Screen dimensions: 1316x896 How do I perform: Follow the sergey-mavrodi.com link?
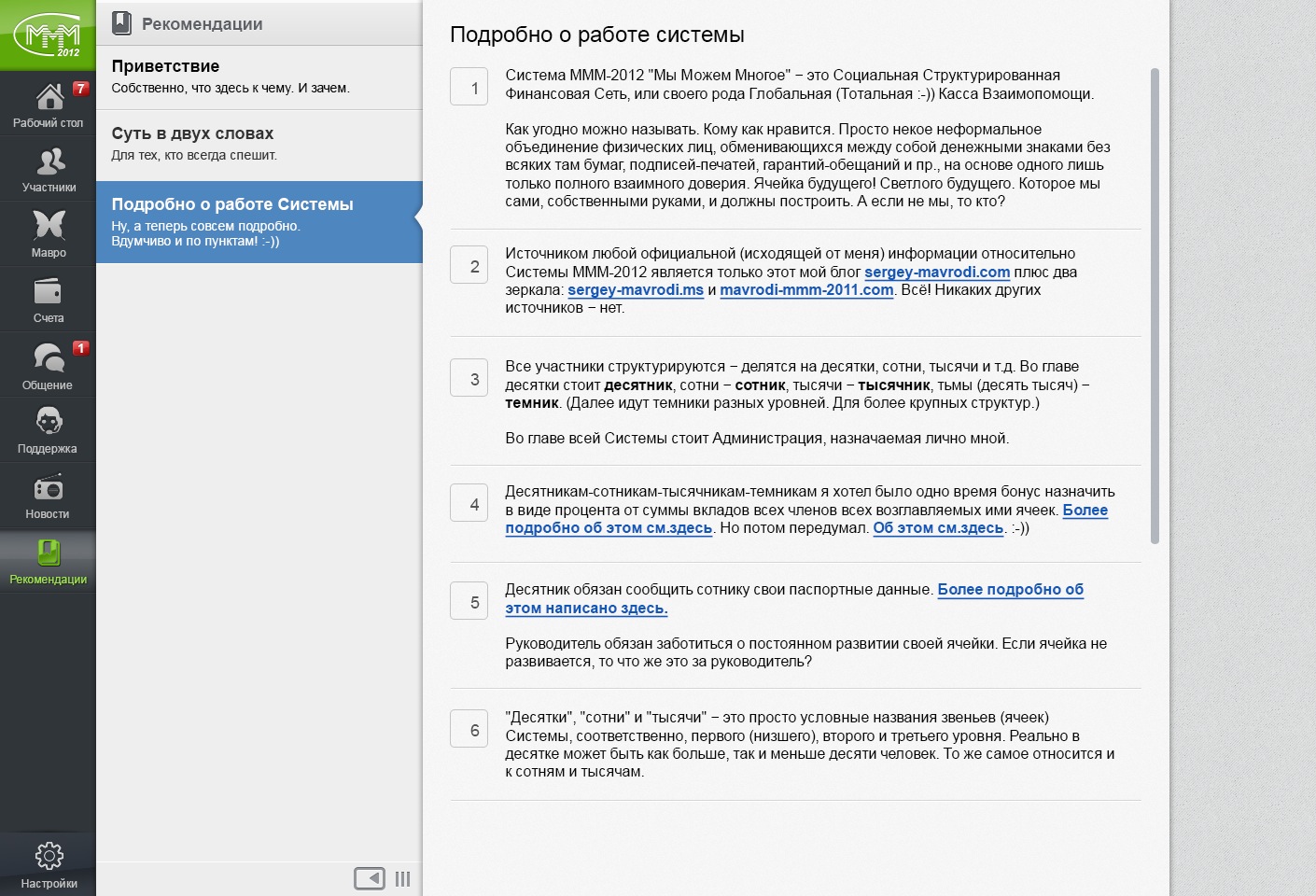[937, 272]
